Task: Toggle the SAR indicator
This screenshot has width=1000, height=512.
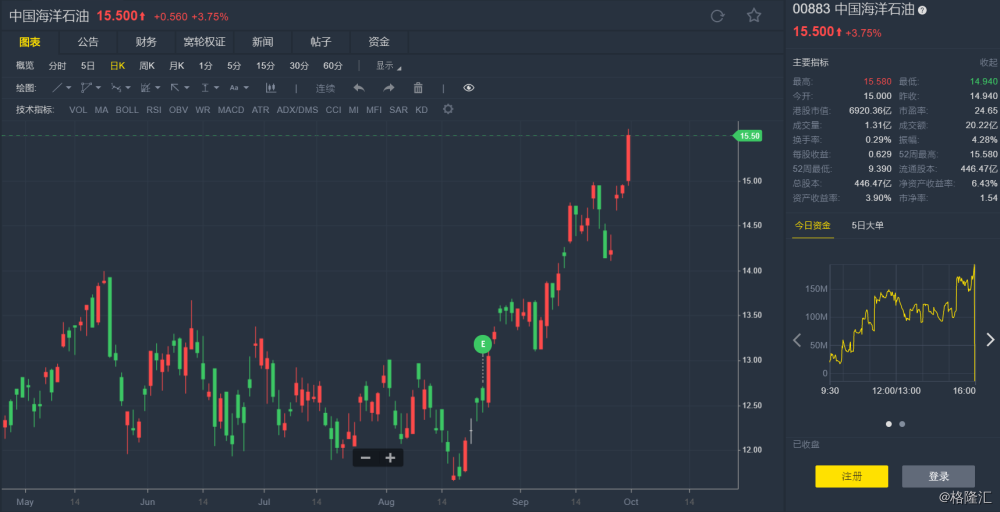Action: [399, 110]
